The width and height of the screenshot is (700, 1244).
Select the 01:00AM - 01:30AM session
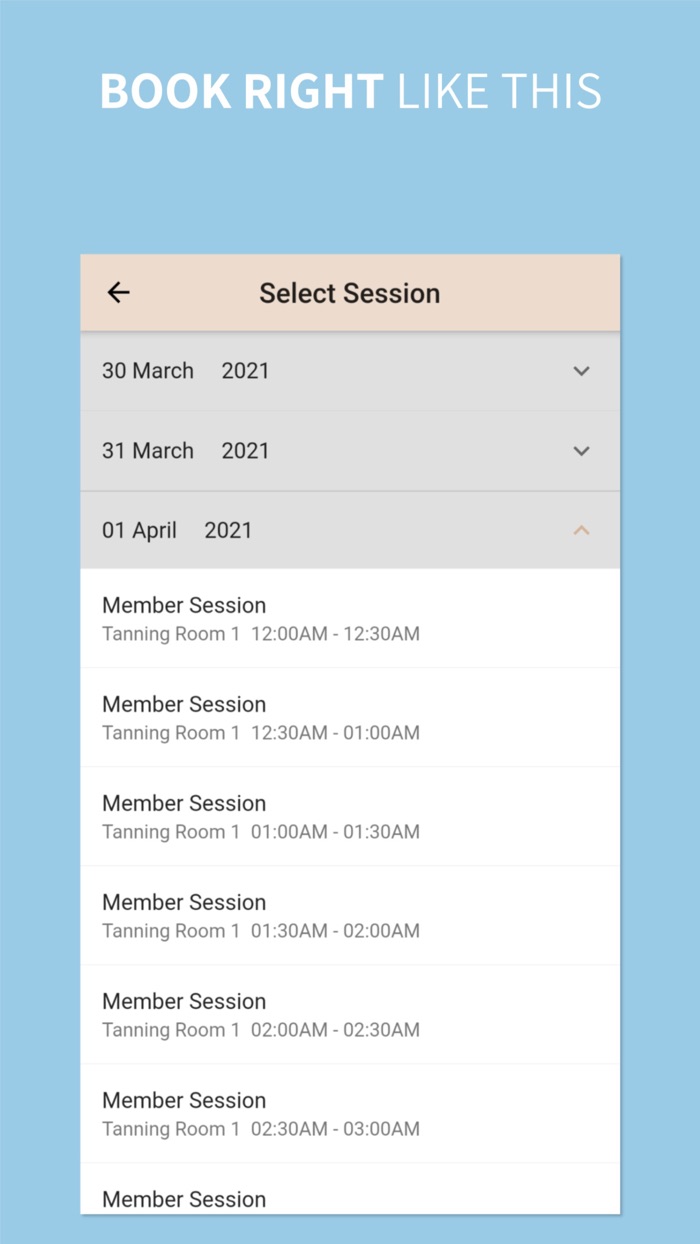click(260, 816)
